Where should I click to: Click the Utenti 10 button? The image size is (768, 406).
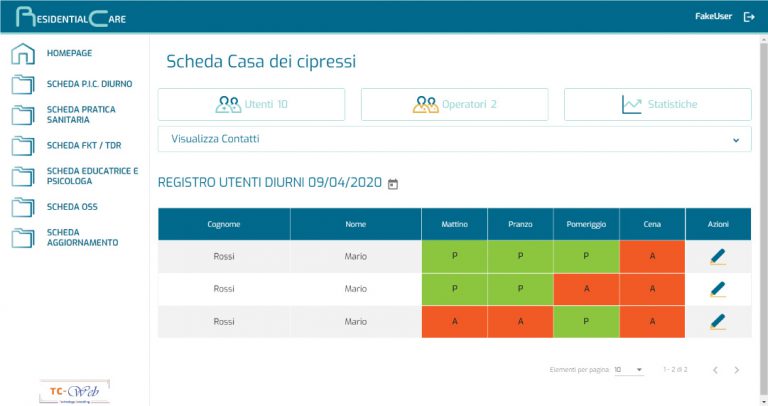[x=251, y=104]
